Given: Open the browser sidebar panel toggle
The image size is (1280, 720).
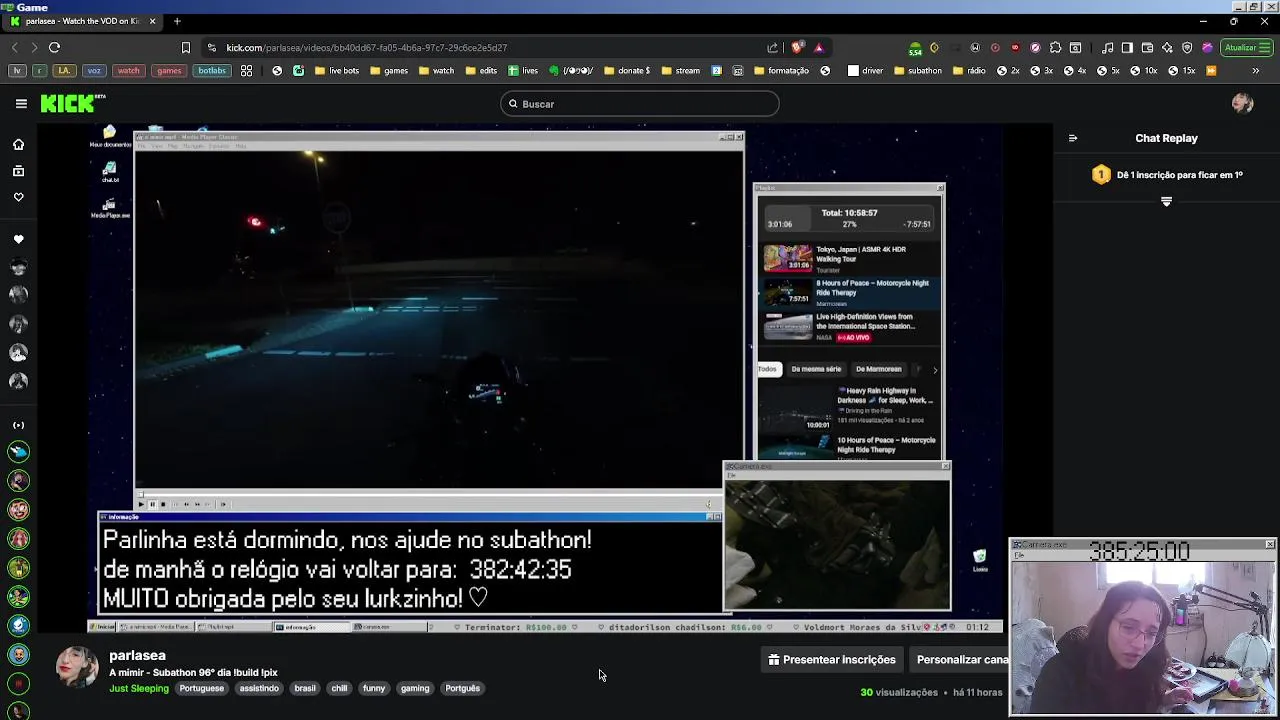Looking at the screenshot, I should pos(1127,47).
